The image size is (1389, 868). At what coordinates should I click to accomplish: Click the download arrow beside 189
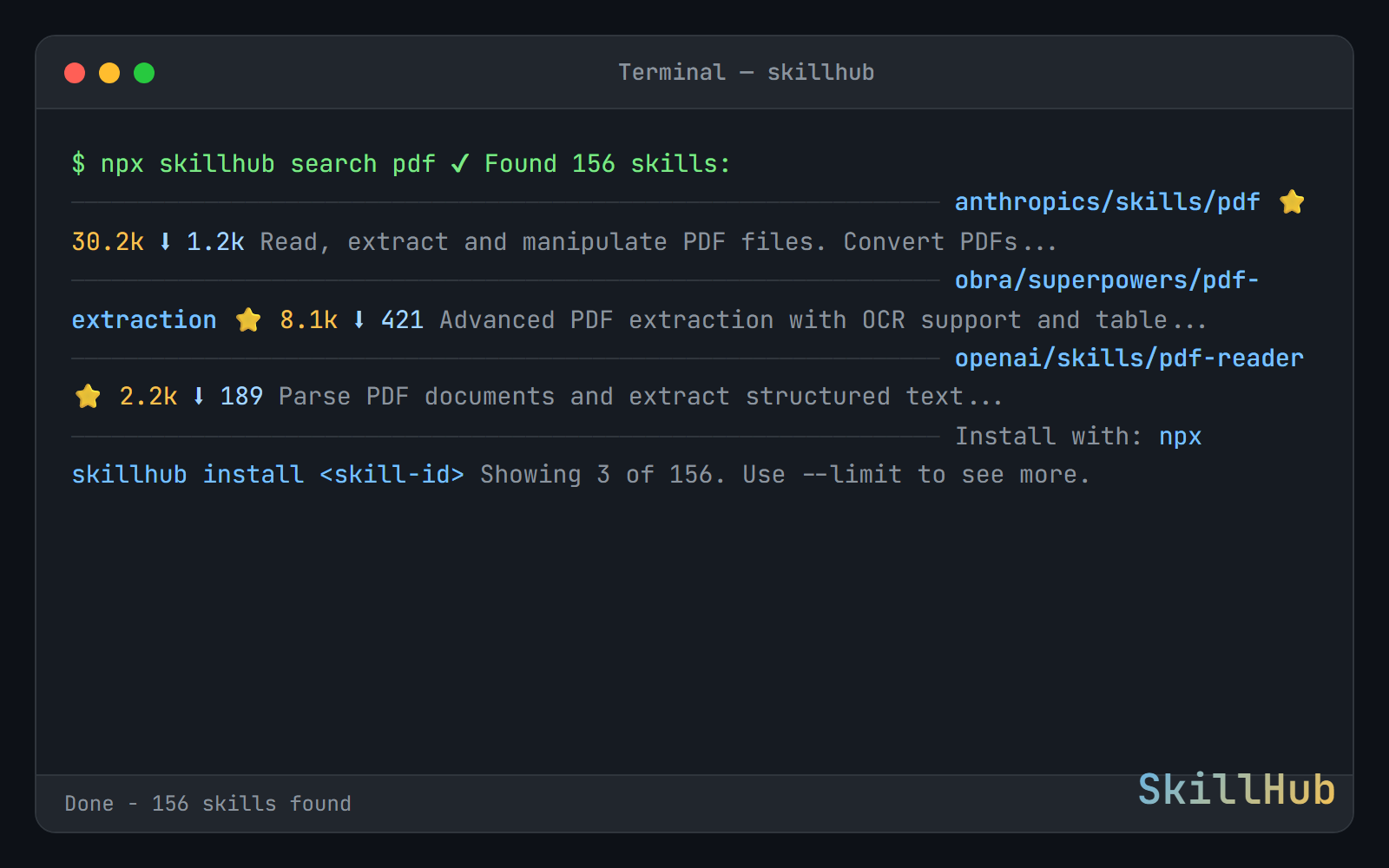[x=198, y=396]
